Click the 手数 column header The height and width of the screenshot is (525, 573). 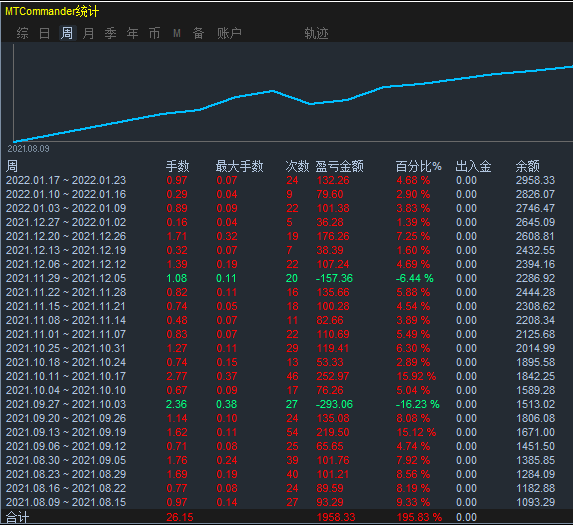tap(178, 166)
